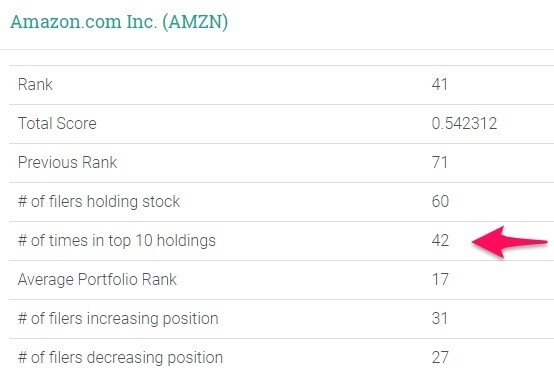554x386 pixels.
Task: Click the word Amazon.com in the heading
Action: click(66, 22)
